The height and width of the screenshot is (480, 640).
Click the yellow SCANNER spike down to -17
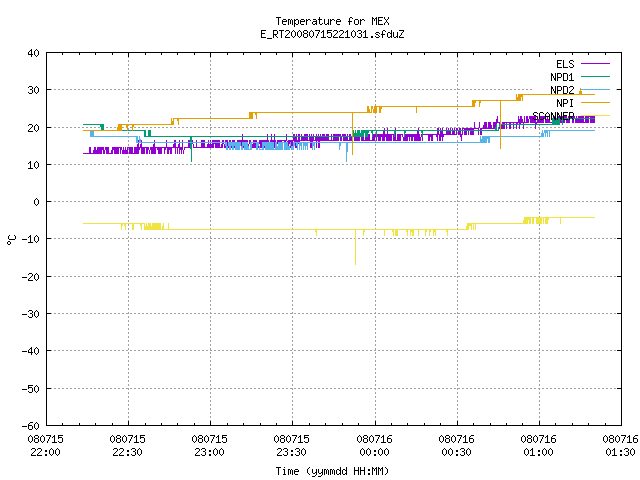(x=355, y=249)
